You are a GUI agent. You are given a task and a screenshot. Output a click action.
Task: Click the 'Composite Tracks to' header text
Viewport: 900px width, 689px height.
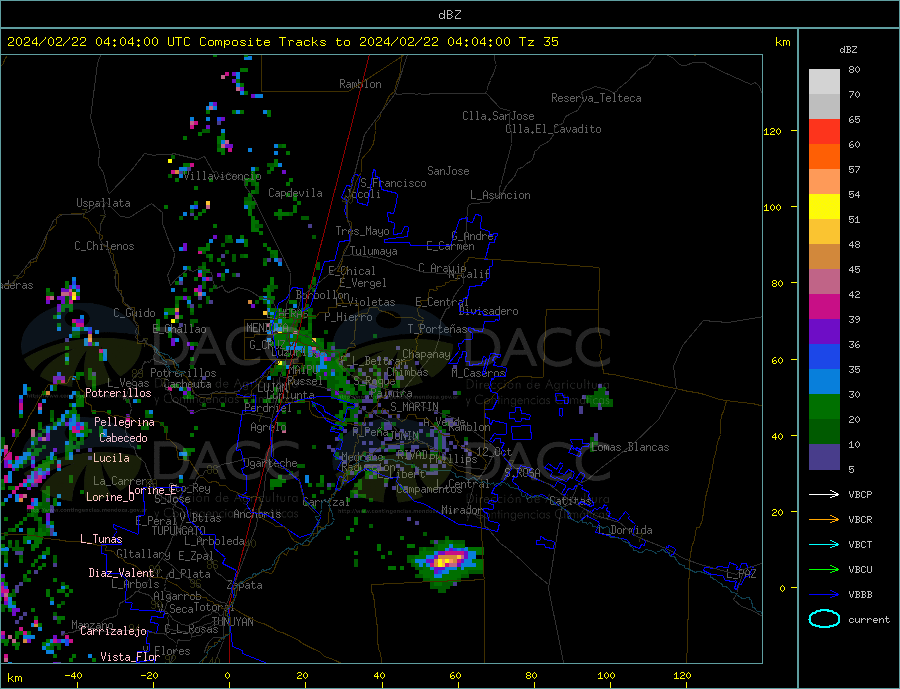274,42
